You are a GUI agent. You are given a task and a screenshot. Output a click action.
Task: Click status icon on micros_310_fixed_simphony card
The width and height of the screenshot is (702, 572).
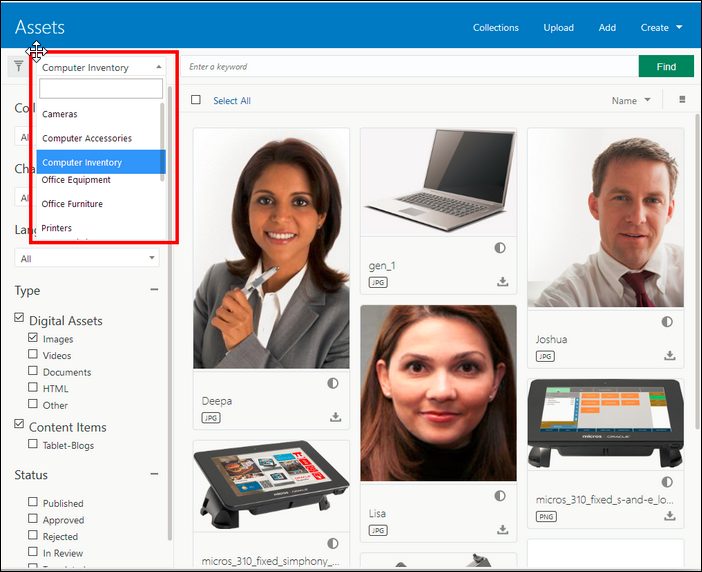tap(333, 543)
